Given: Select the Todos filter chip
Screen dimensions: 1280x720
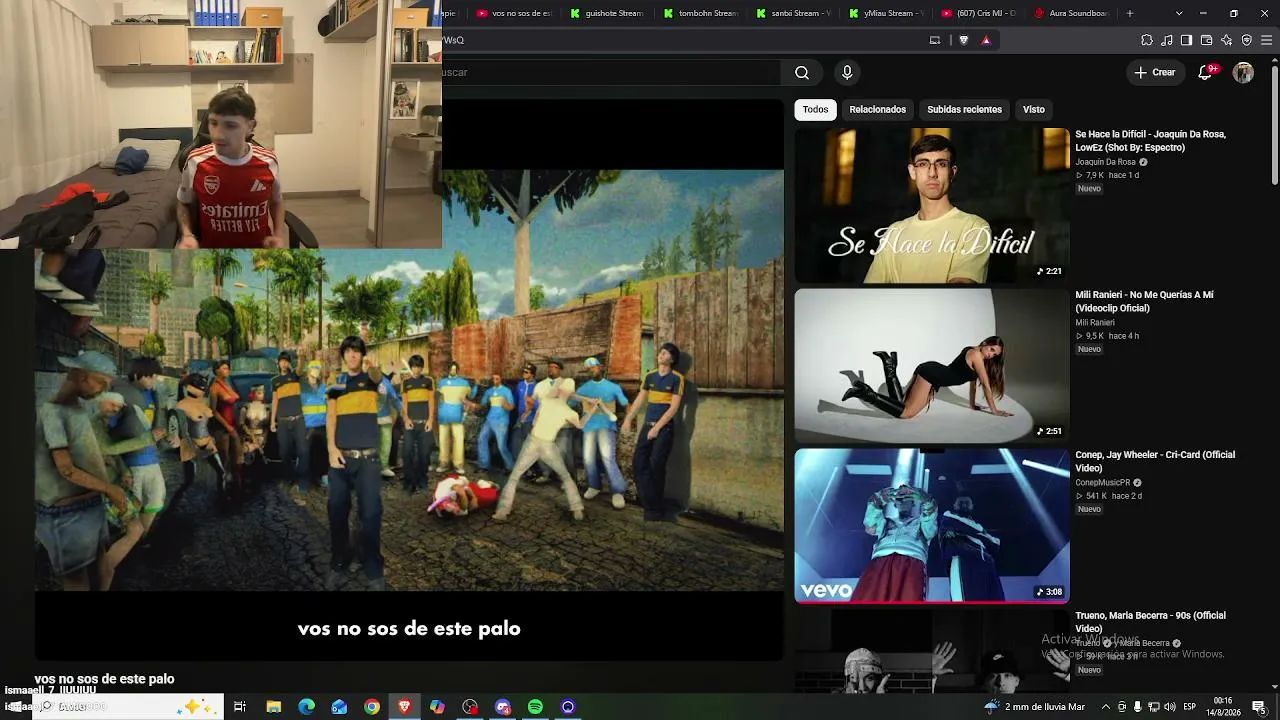Looking at the screenshot, I should click(815, 109).
